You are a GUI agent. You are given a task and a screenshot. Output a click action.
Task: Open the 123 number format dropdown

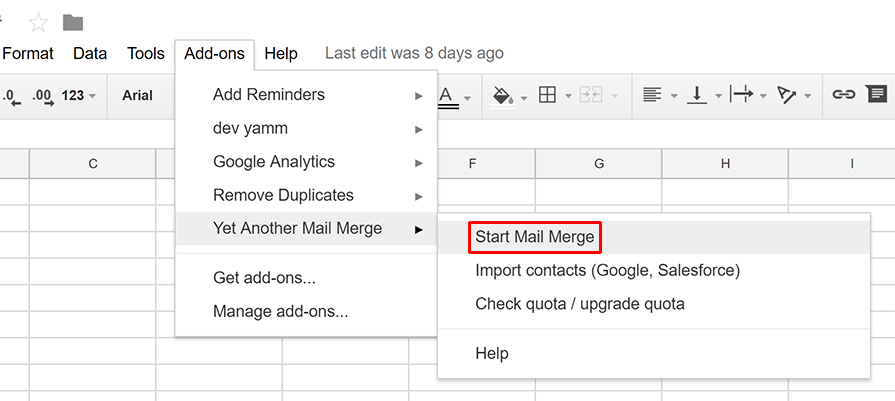[78, 96]
